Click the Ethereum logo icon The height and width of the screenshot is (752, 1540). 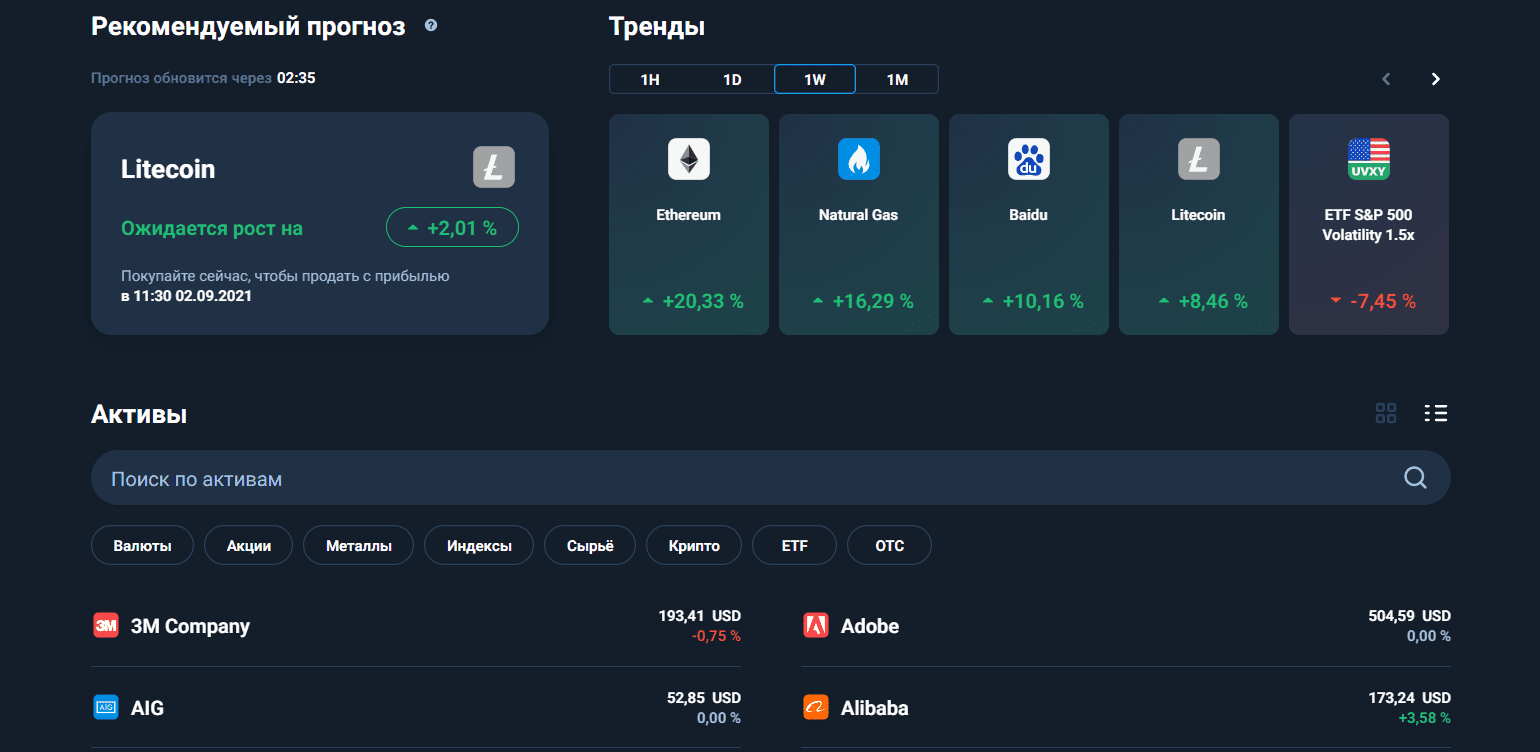(689, 159)
